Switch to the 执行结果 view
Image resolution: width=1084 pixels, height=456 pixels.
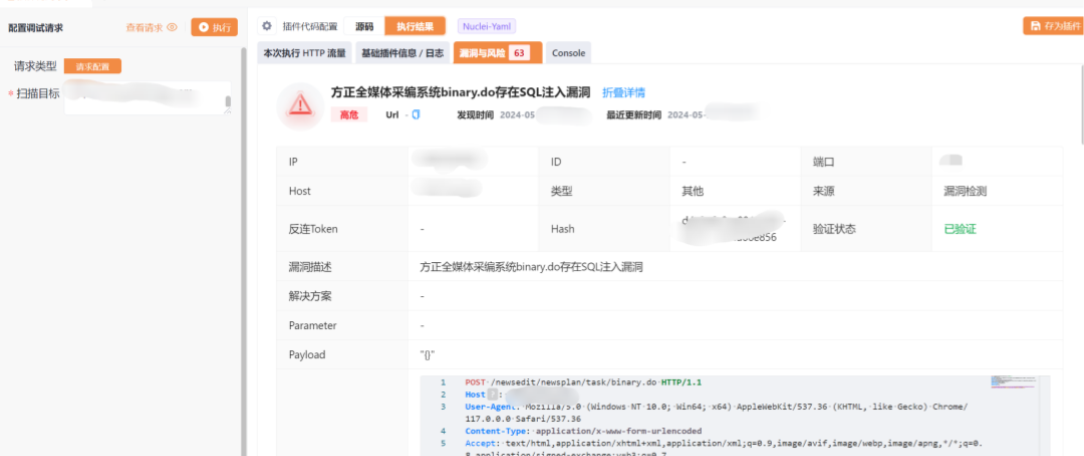[x=415, y=26]
